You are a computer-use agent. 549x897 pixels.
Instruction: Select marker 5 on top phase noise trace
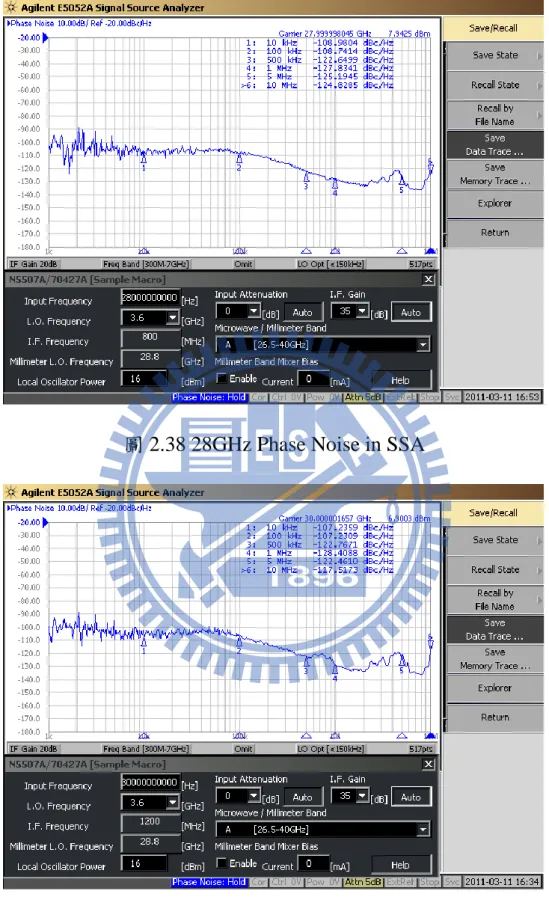click(401, 183)
